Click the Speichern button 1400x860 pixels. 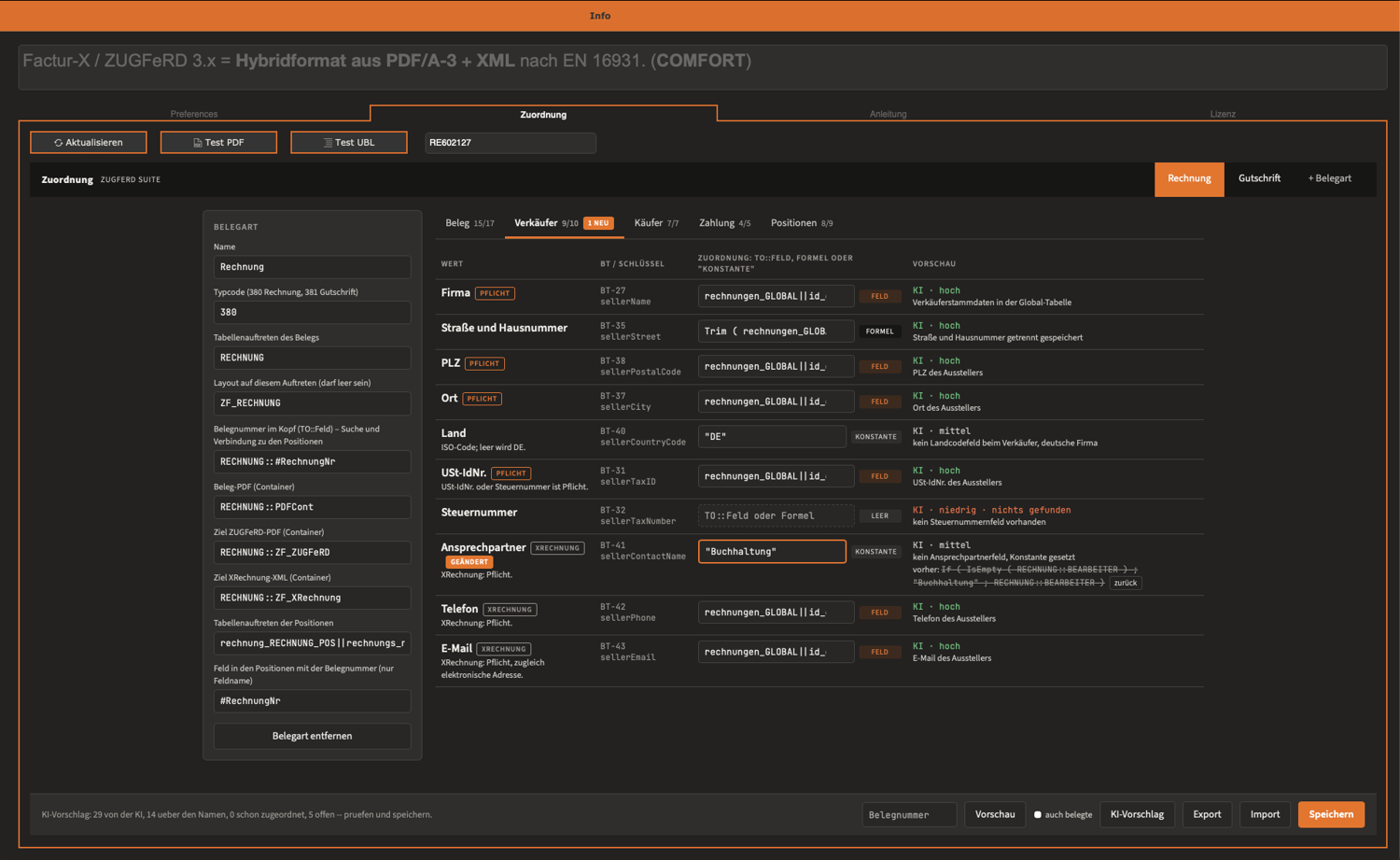point(1331,814)
